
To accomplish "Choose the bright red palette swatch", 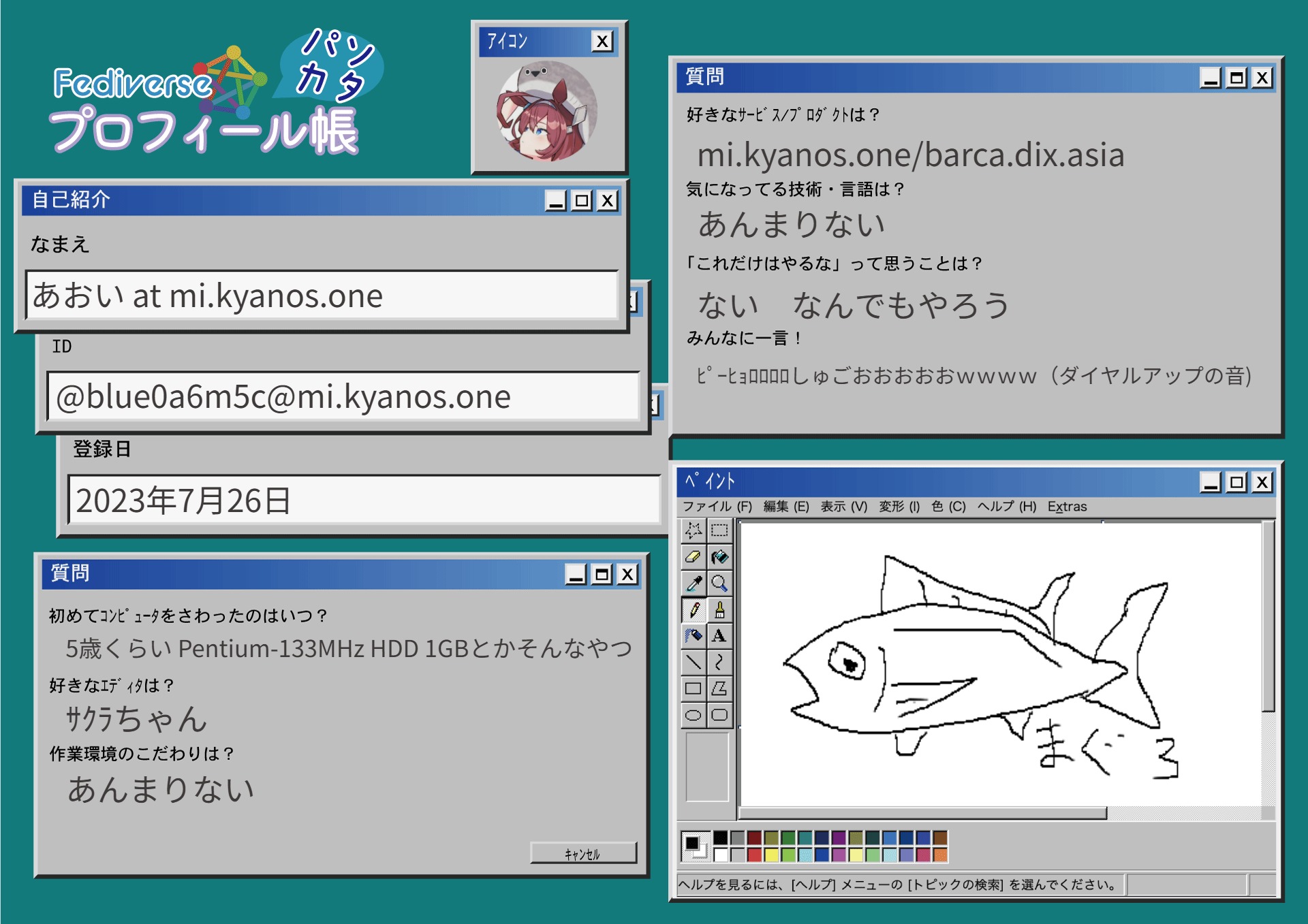I will (x=754, y=855).
